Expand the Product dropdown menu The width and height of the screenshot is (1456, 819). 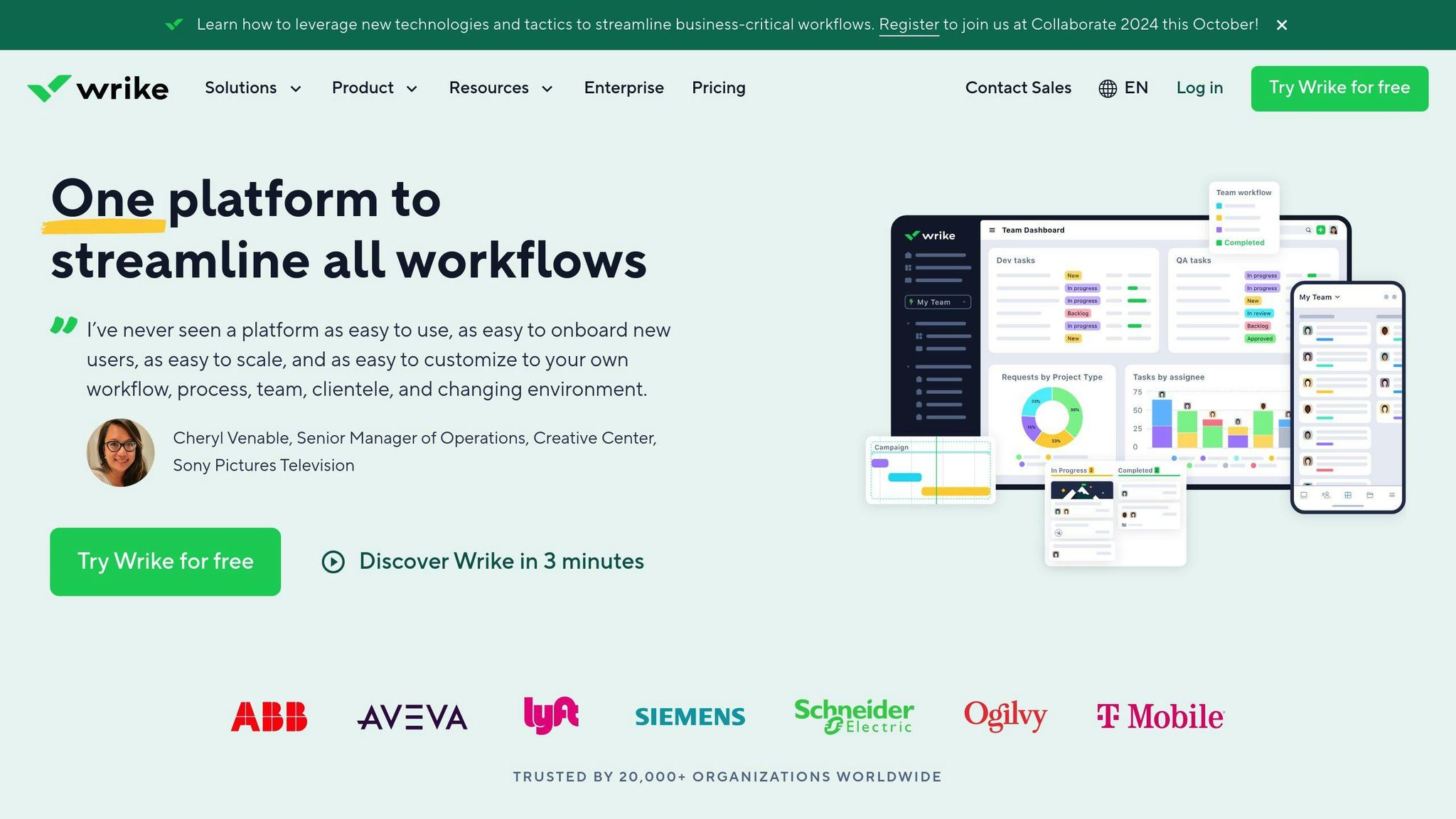pos(374,88)
